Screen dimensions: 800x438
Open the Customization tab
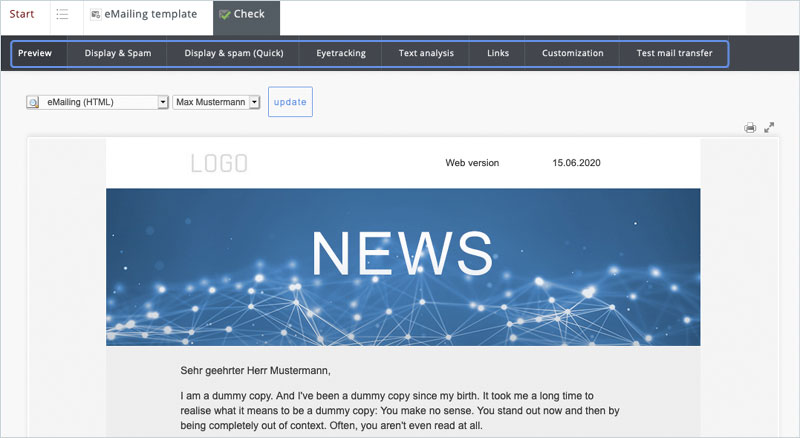pyautogui.click(x=573, y=53)
